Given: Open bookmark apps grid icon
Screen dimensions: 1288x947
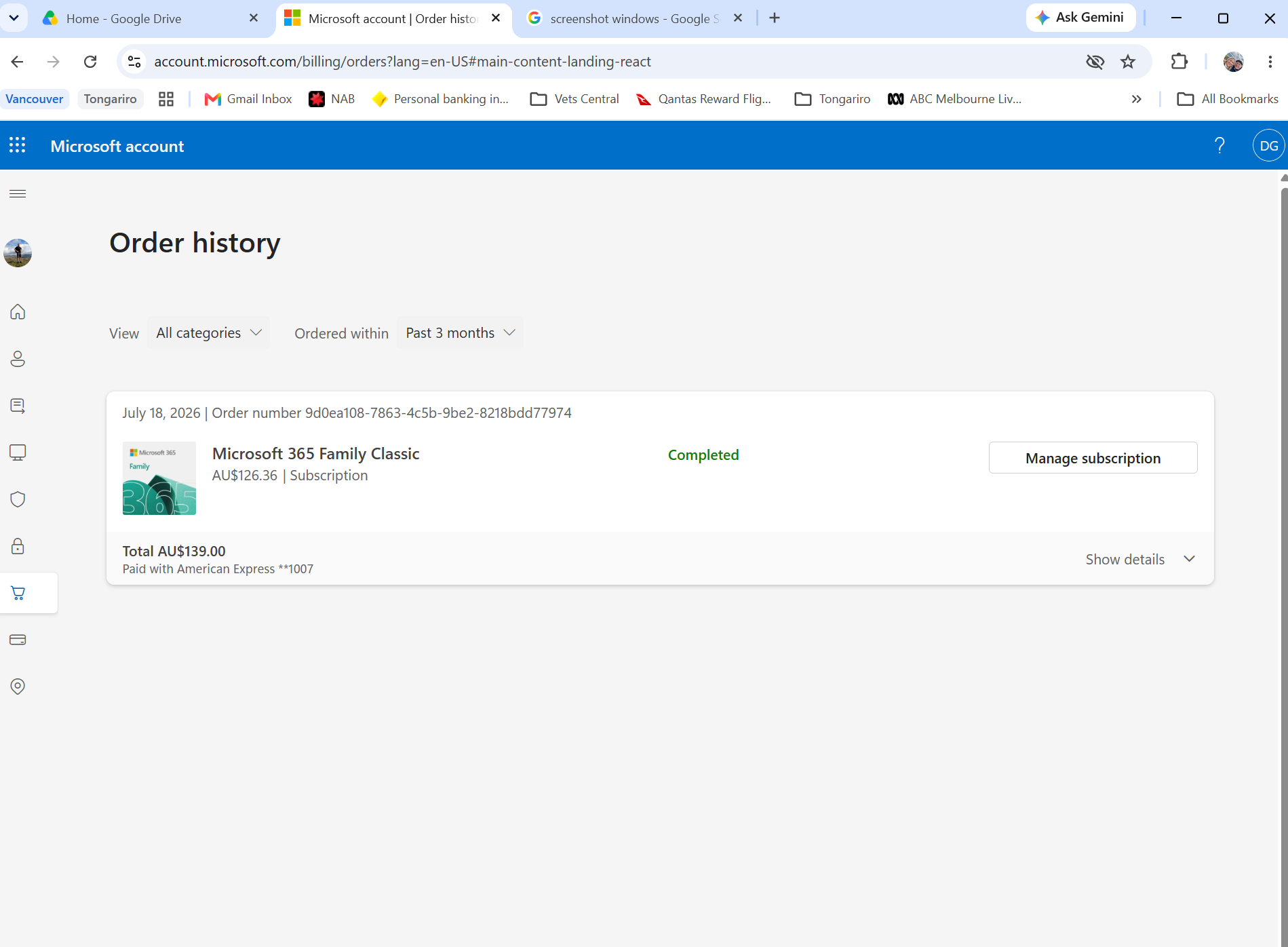Looking at the screenshot, I should [x=166, y=99].
